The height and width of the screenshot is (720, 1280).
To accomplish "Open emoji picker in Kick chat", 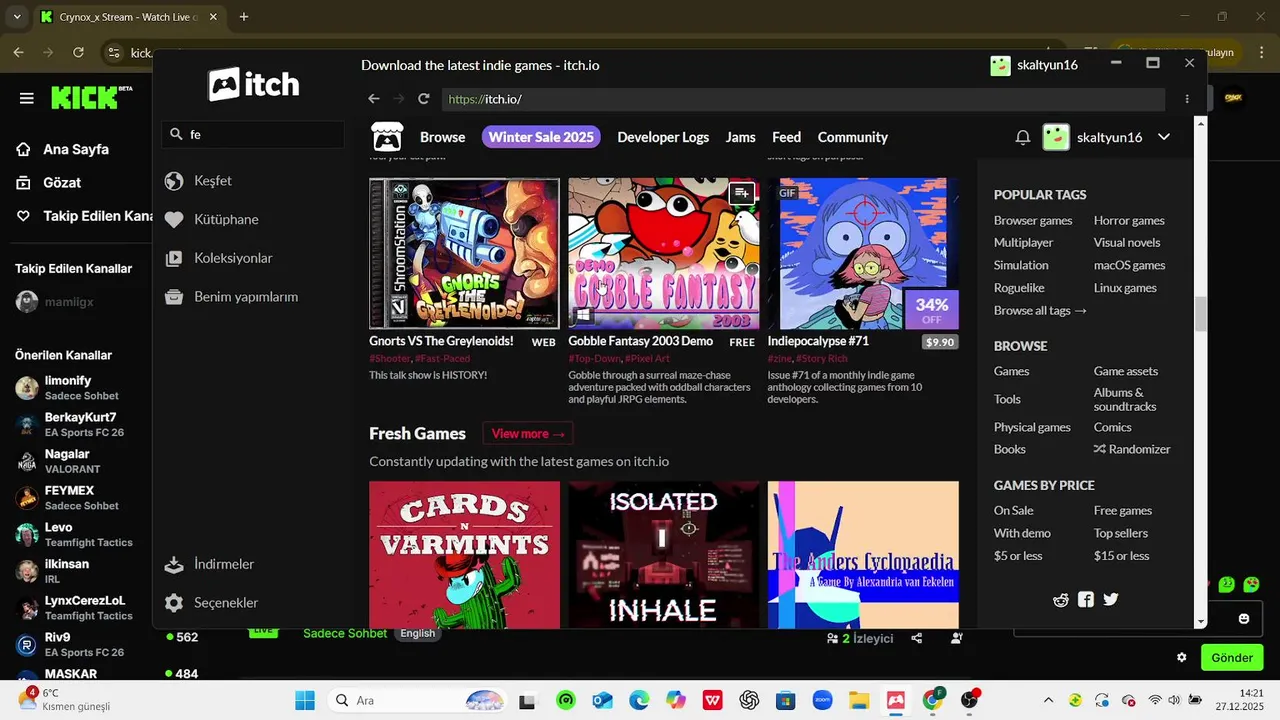I will click(x=1244, y=619).
